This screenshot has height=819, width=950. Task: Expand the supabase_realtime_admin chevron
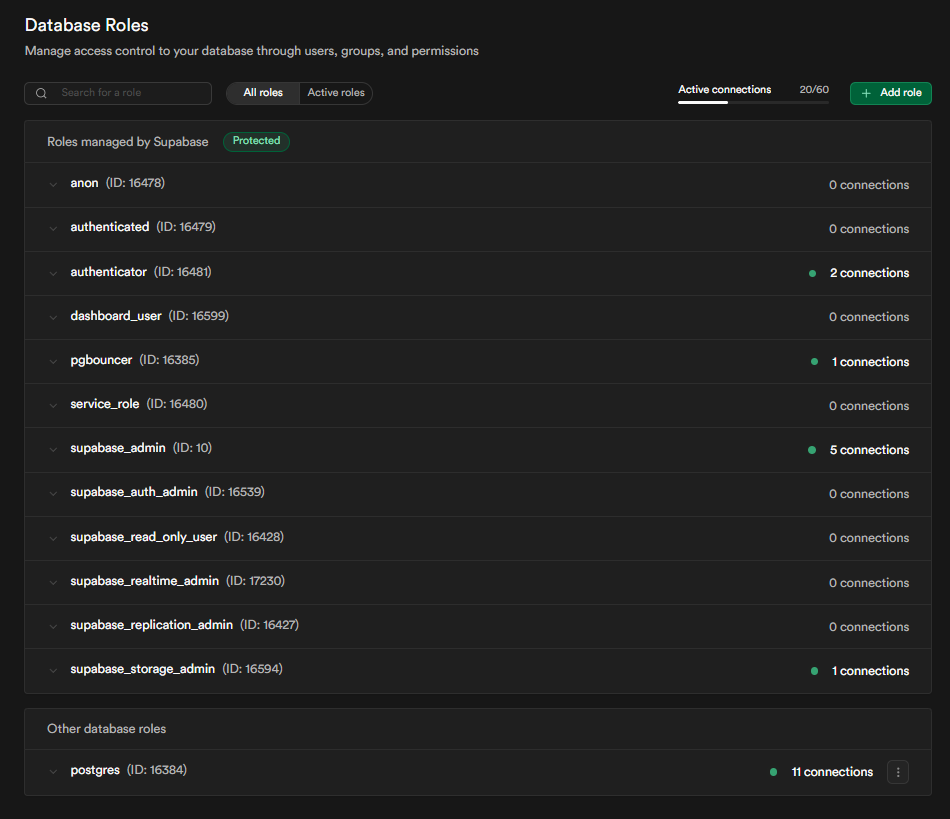[x=53, y=582]
